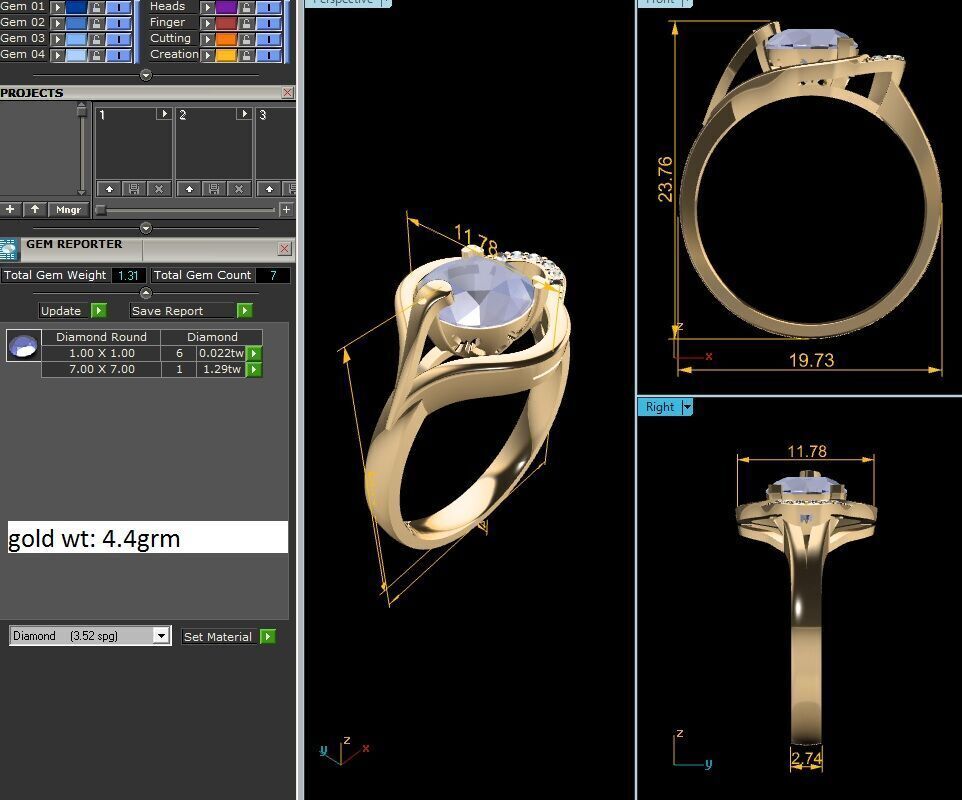Toggle lock on Gem 03 layer

tap(96, 39)
